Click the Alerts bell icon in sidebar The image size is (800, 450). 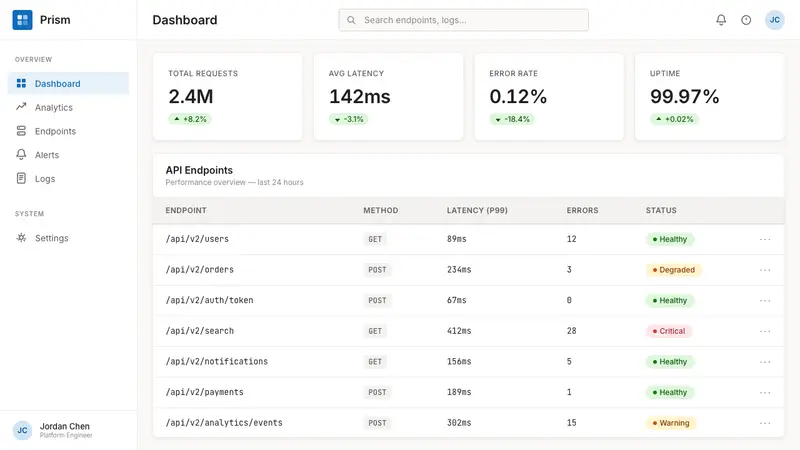pos(21,154)
